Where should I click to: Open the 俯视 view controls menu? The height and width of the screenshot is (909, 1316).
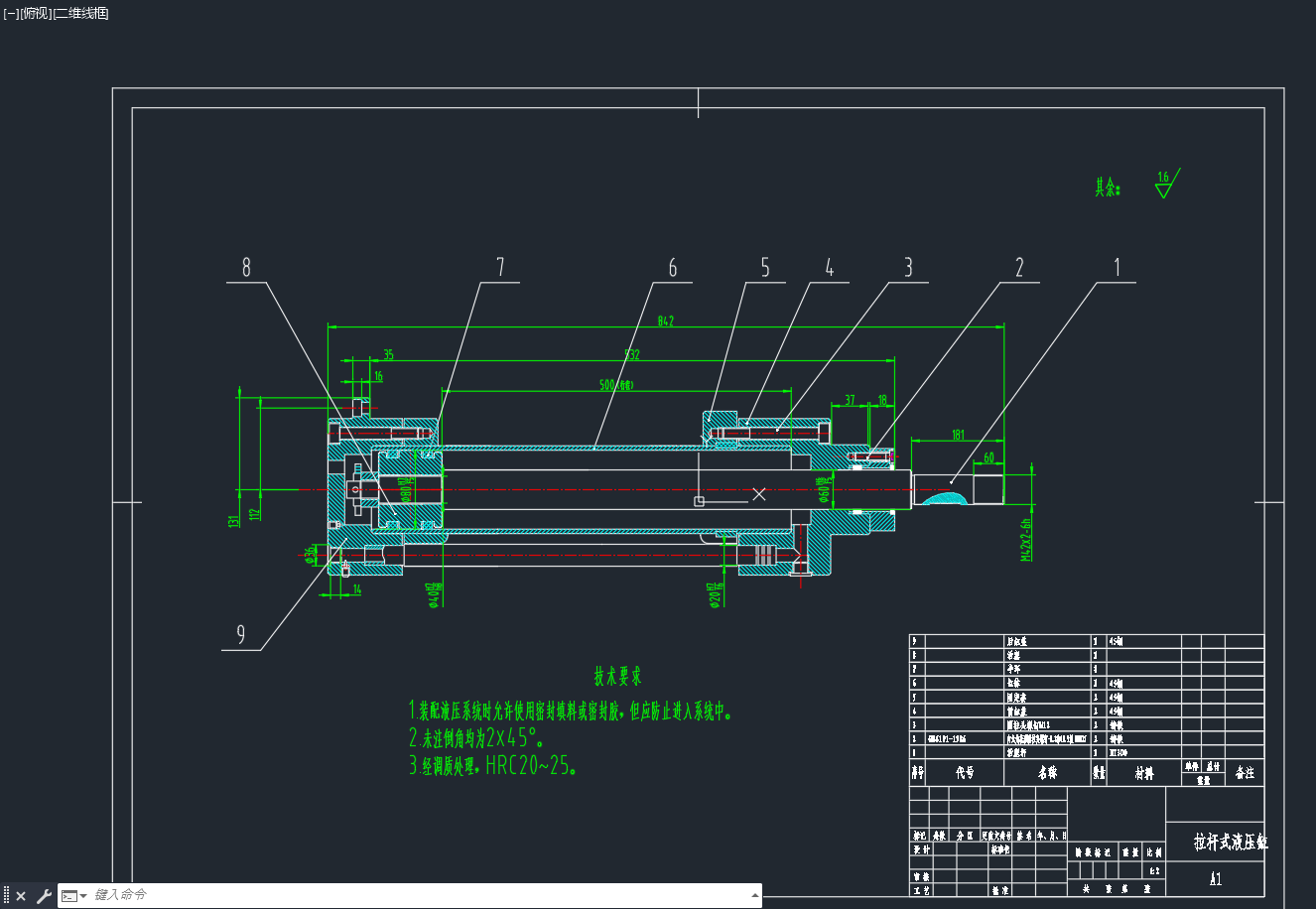coord(35,13)
